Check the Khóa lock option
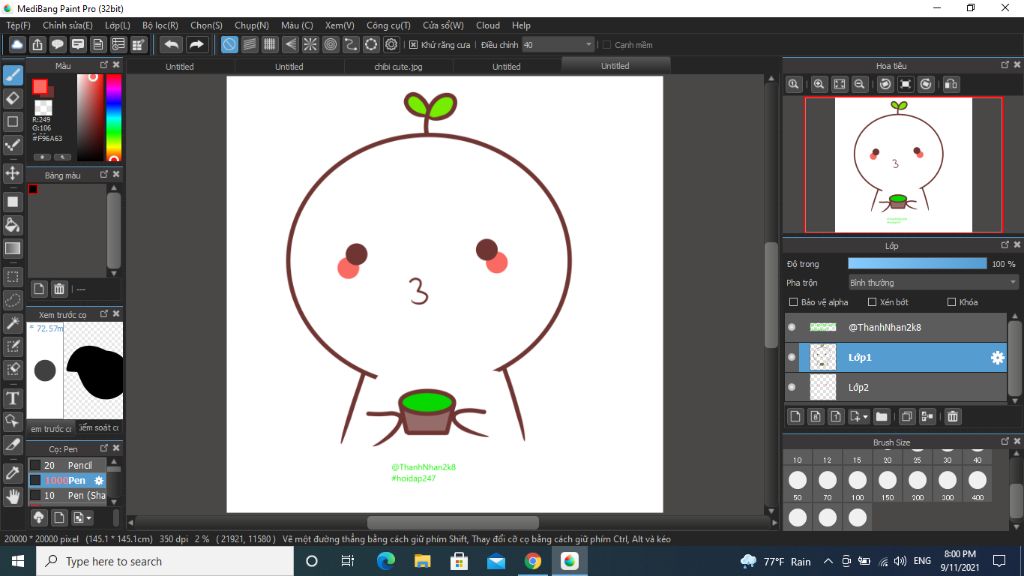 pos(952,302)
